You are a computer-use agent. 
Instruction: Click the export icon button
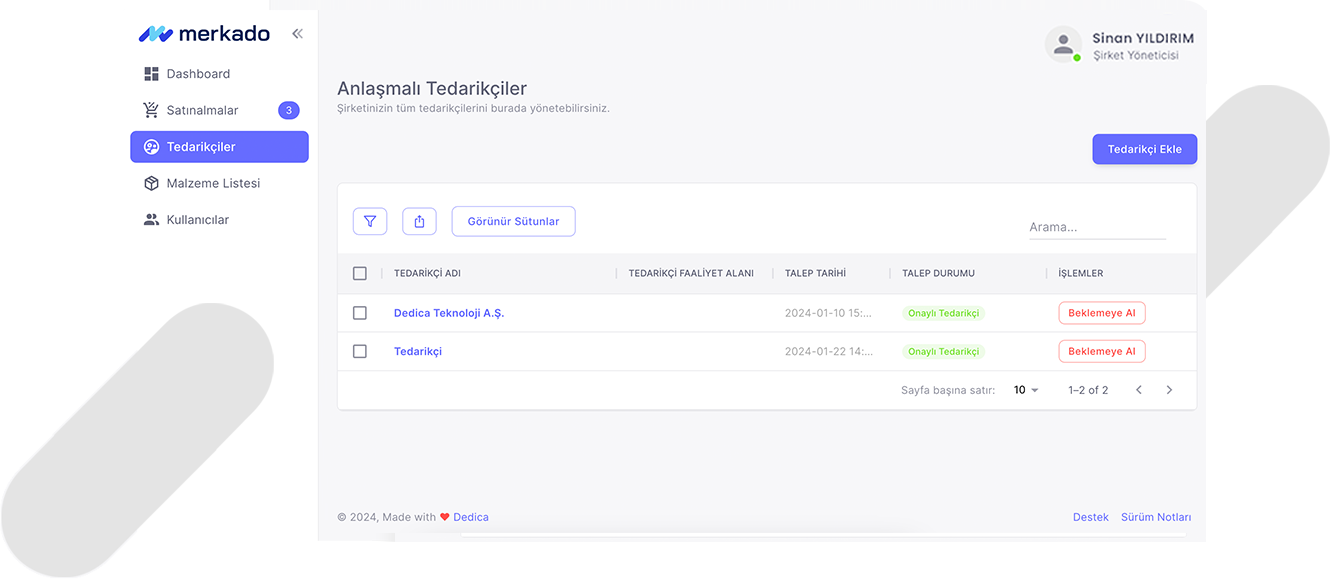(419, 221)
